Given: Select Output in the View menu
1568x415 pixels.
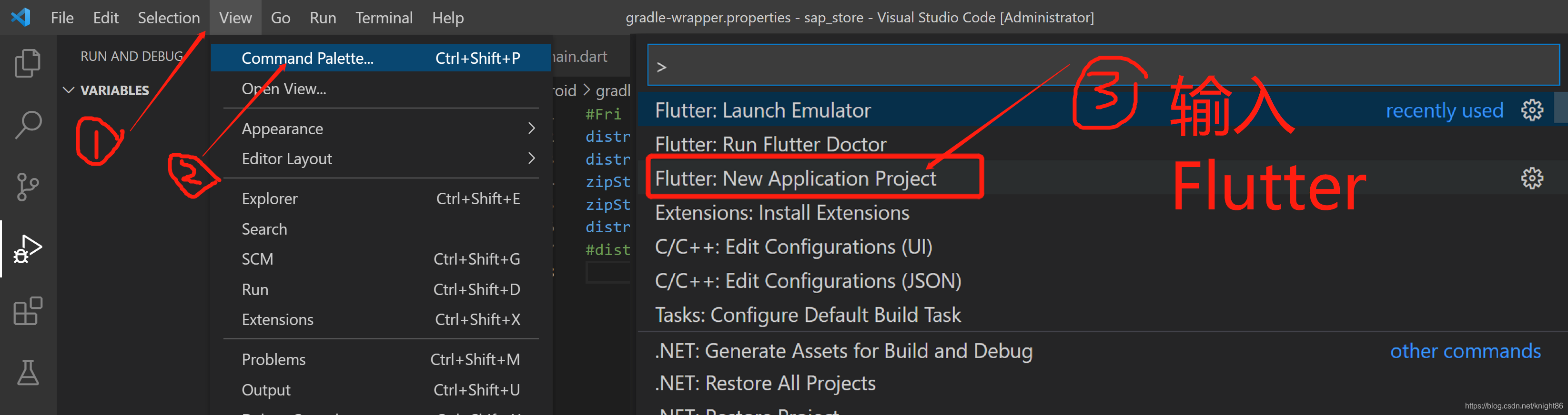Looking at the screenshot, I should tap(381, 390).
